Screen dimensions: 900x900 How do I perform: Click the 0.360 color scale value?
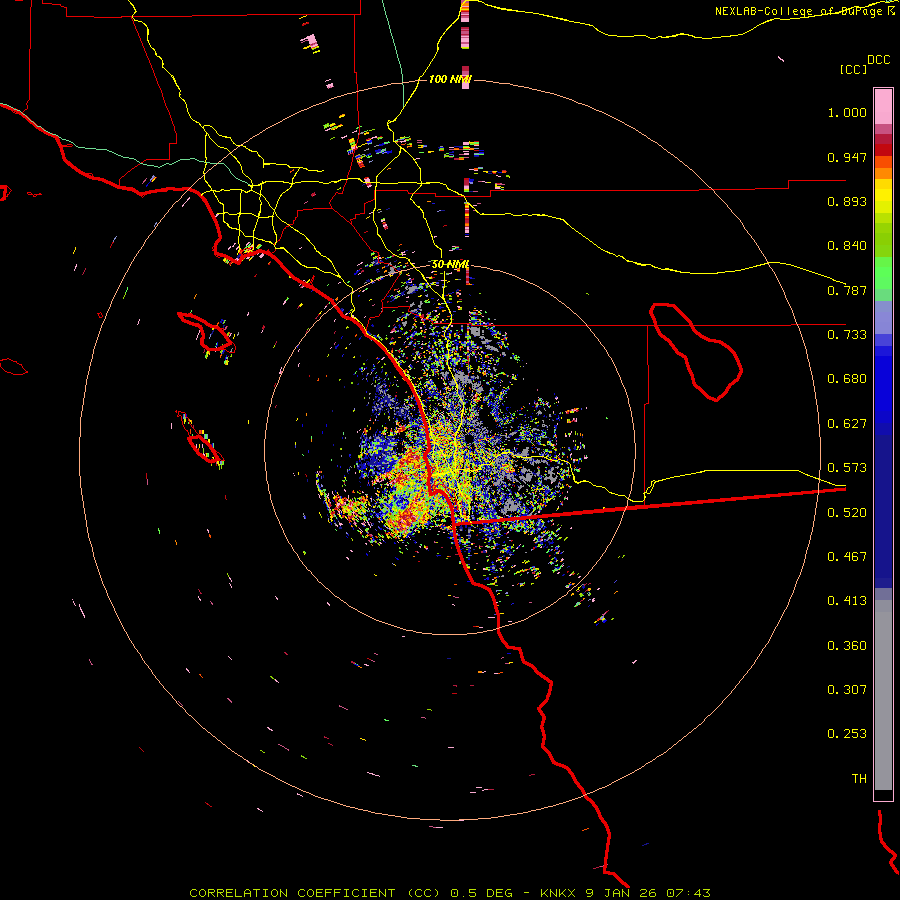[x=847, y=646]
